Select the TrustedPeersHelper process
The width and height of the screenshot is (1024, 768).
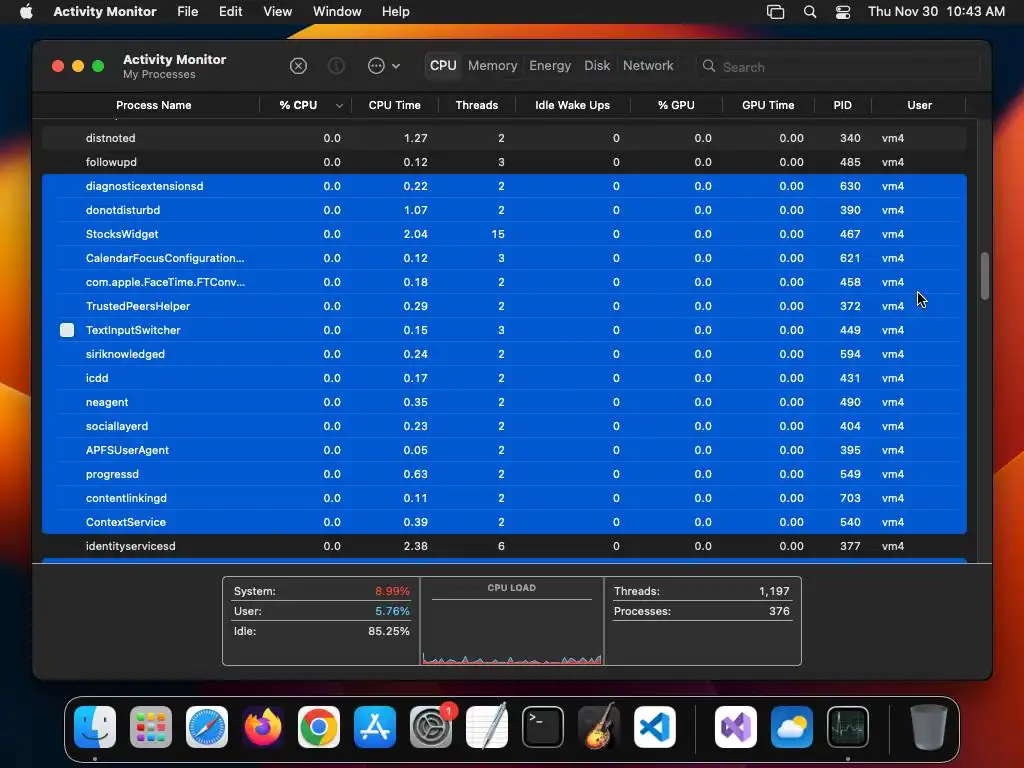click(x=504, y=306)
